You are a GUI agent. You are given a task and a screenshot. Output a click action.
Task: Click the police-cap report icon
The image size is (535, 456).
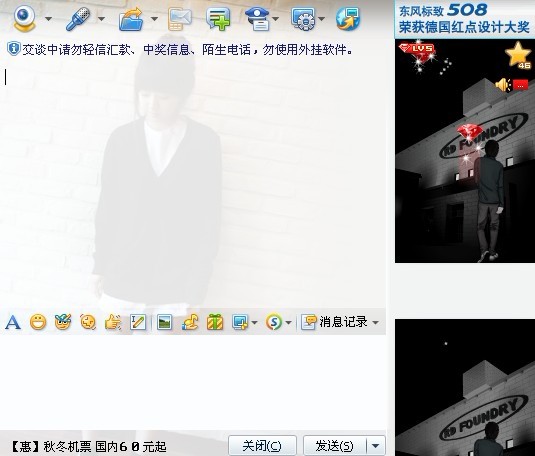(258, 19)
